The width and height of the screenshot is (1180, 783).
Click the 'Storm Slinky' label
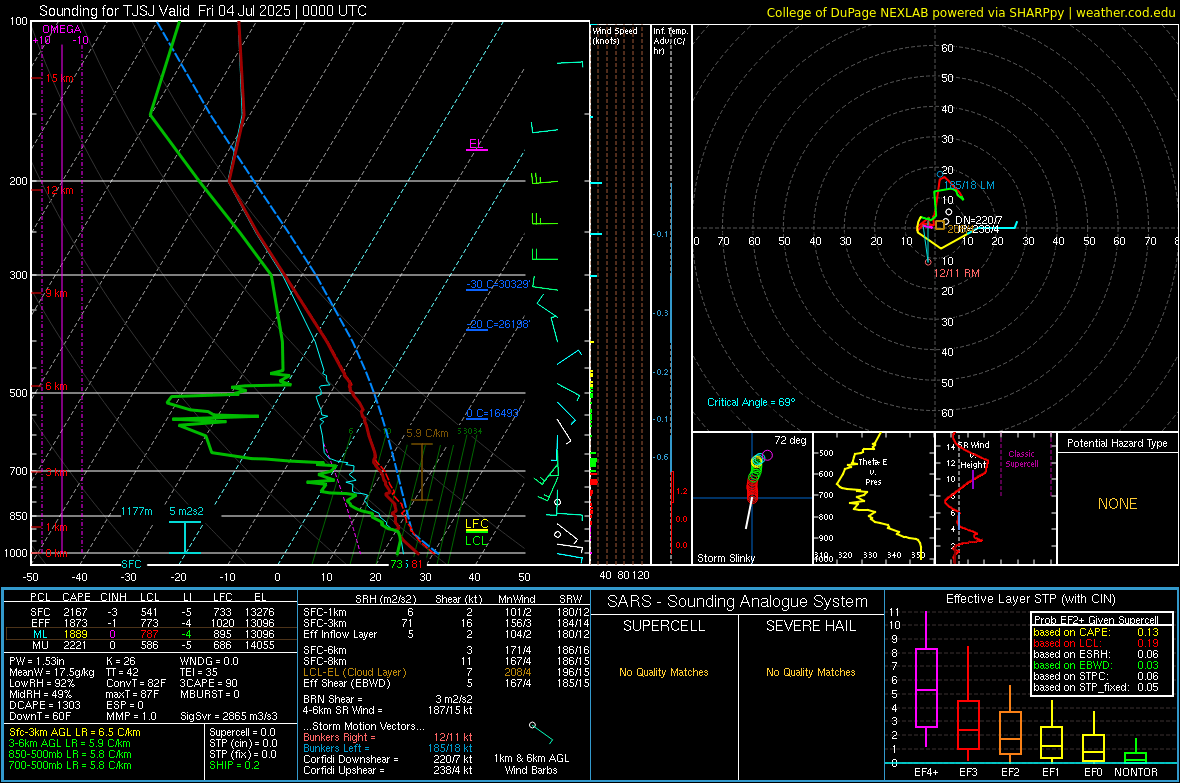coord(725,558)
